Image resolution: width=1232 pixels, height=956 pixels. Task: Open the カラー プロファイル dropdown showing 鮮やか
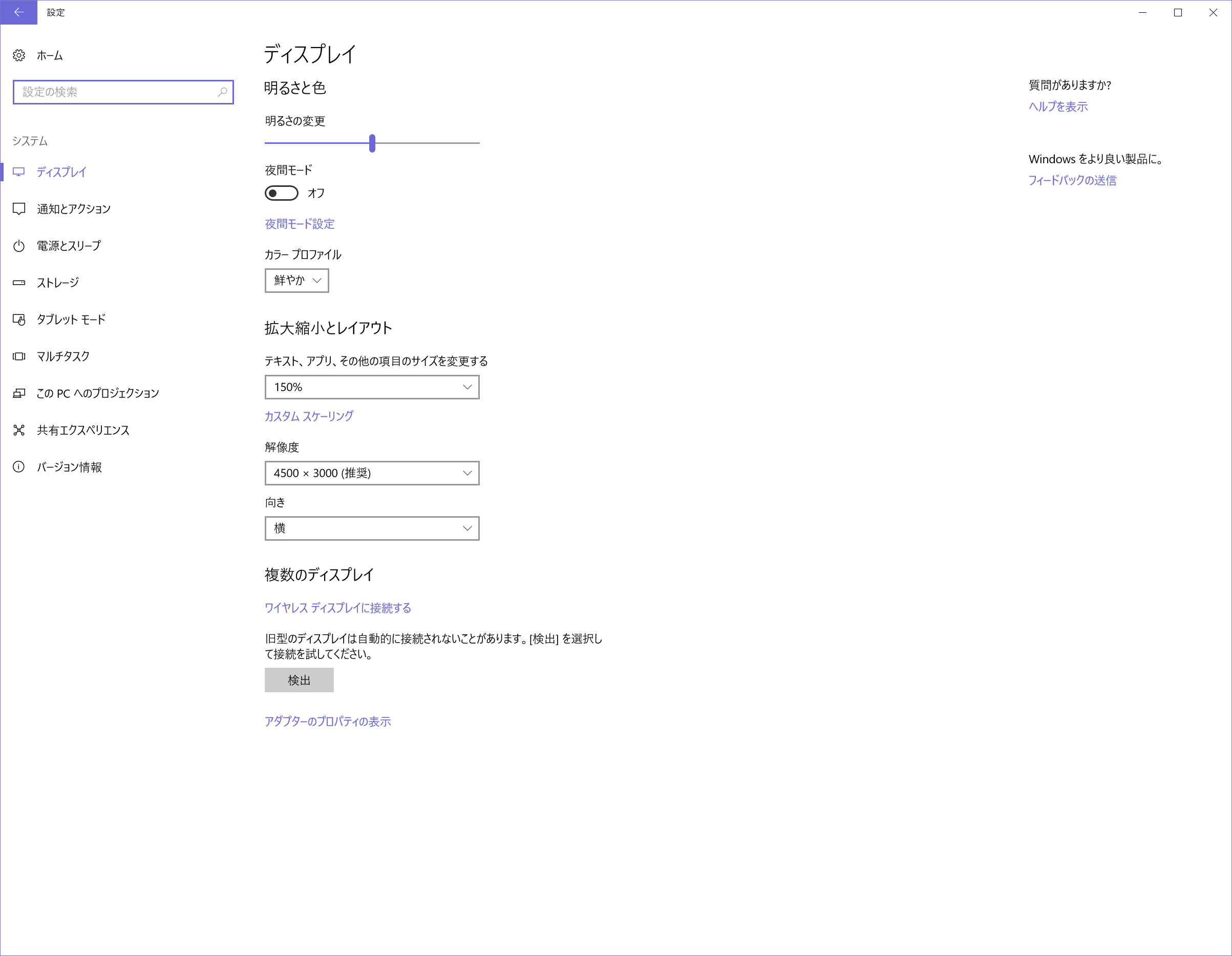point(296,280)
